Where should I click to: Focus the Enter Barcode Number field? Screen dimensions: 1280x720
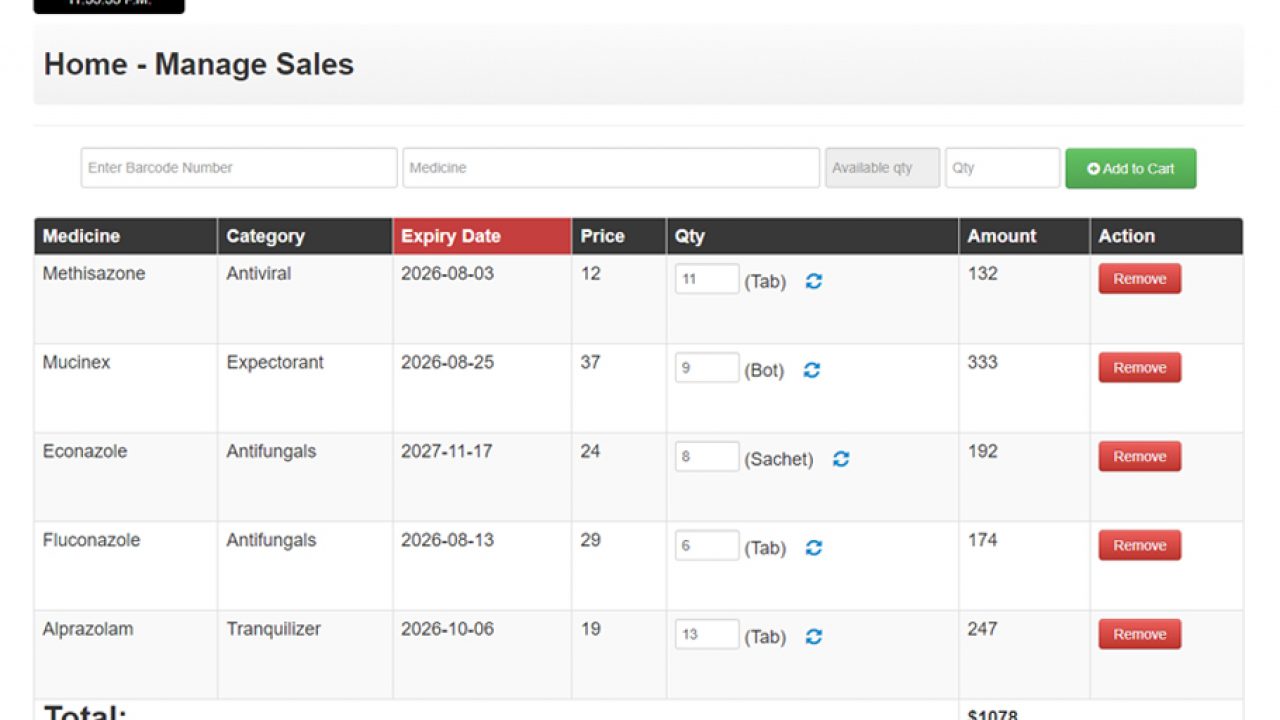click(x=239, y=168)
